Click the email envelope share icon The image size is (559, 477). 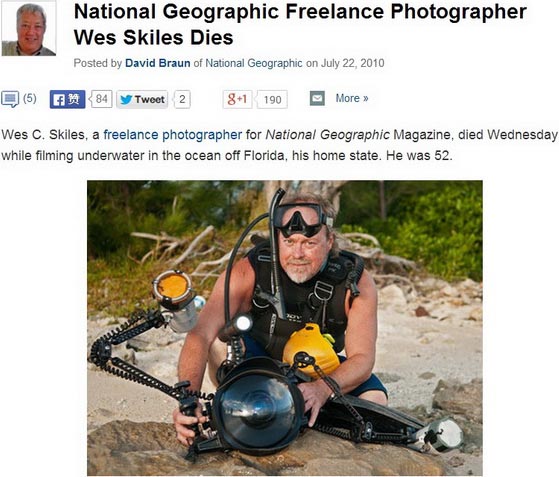click(317, 98)
